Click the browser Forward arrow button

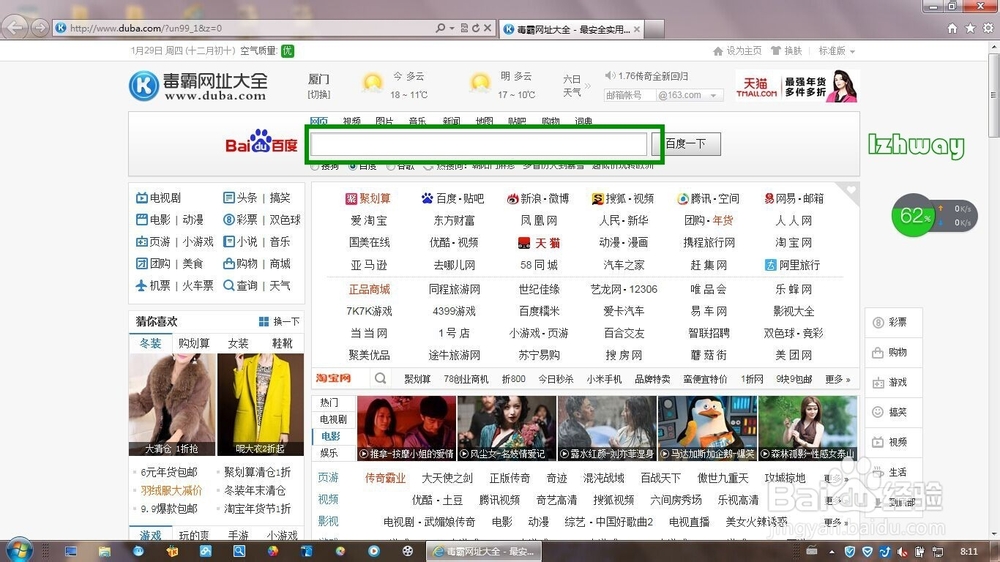click(40, 27)
